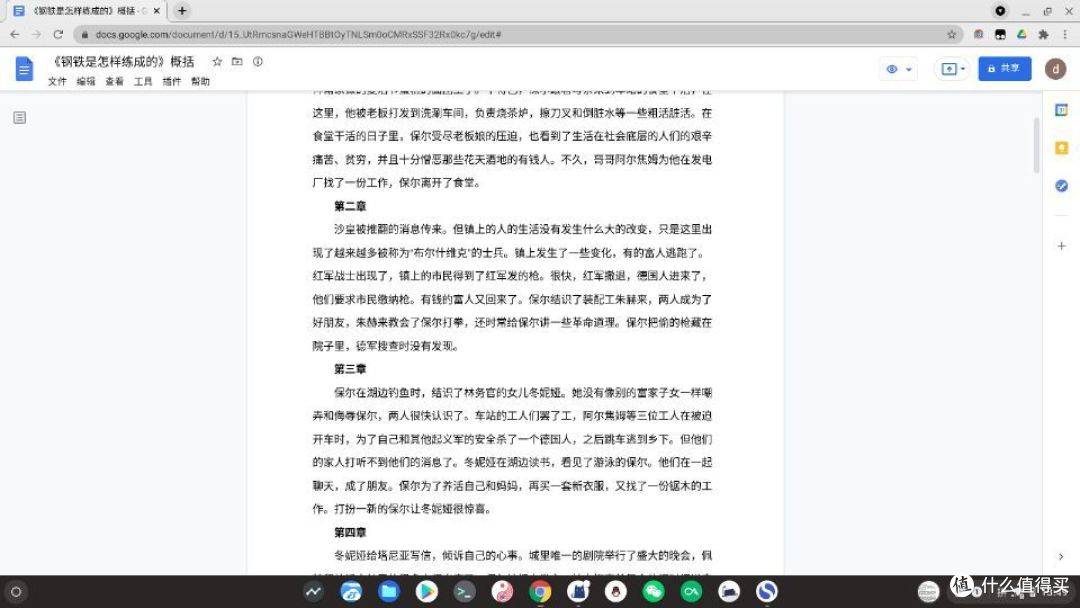Click the first extension icon beside the bookmark star
1080x608 pixels.
coord(978,34)
